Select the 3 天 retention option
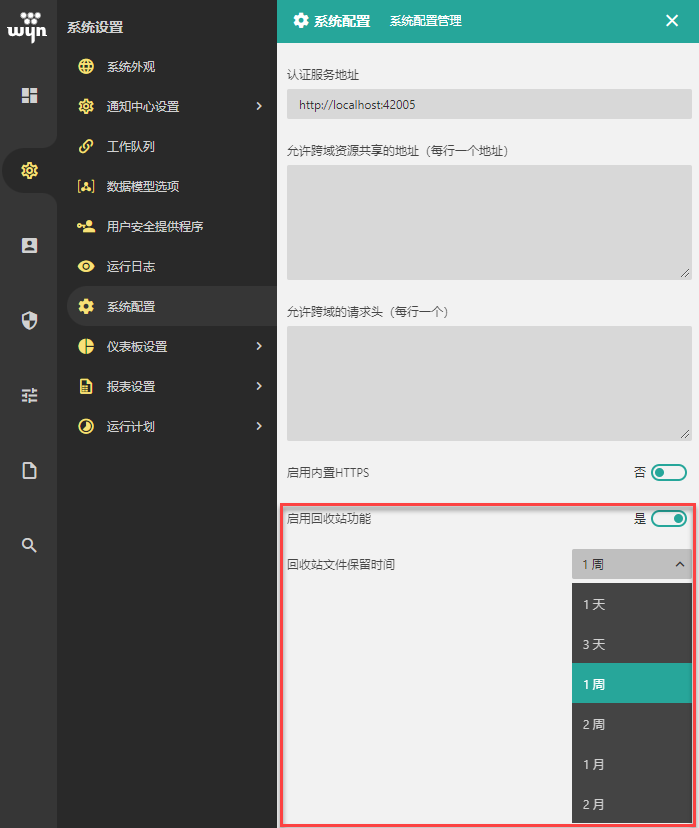 click(632, 644)
